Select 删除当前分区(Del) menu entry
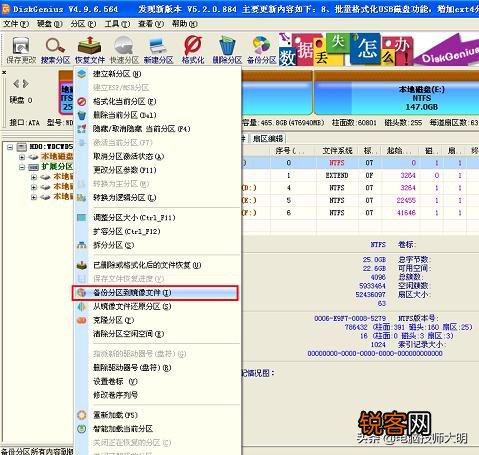 157,115
